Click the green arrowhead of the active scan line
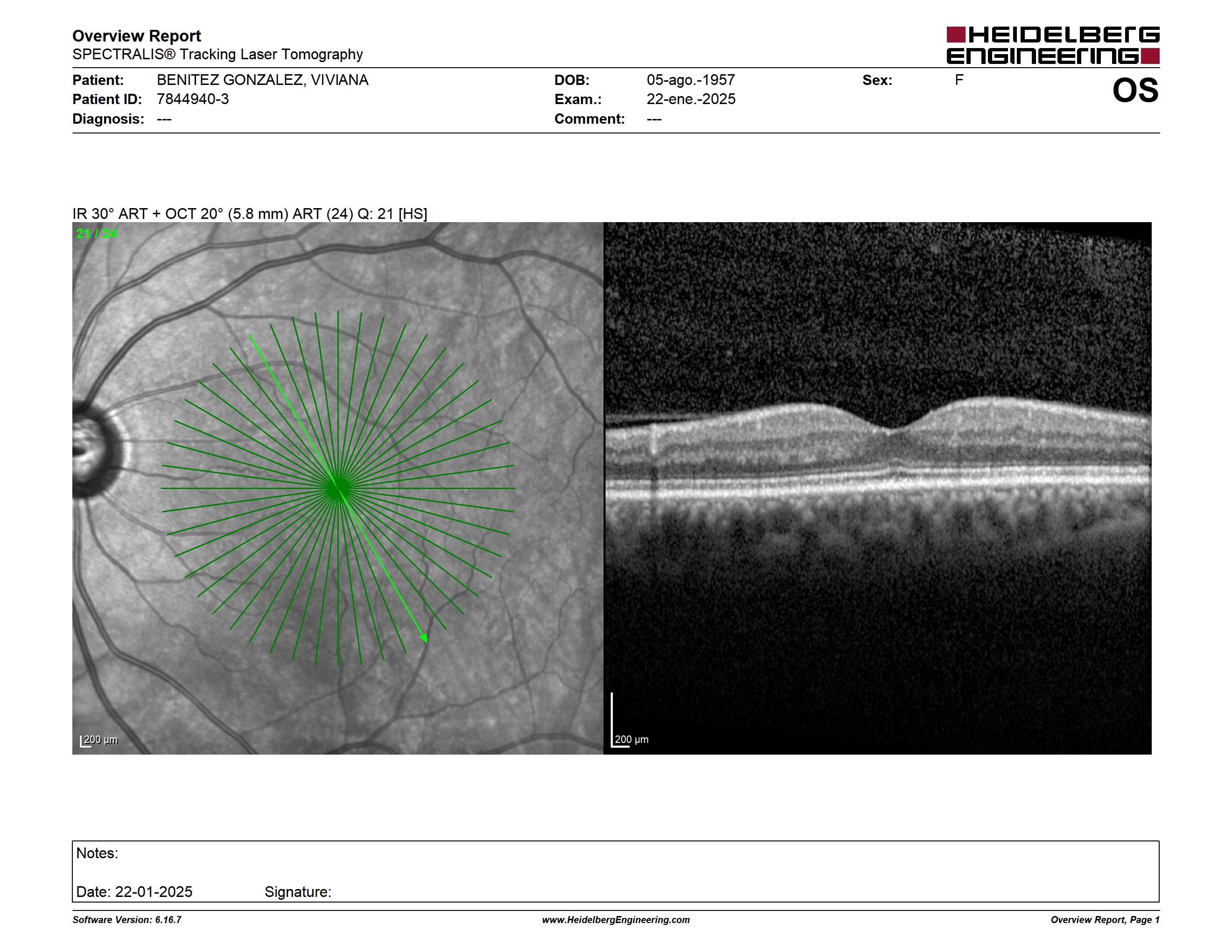The height and width of the screenshot is (952, 1232). (424, 638)
